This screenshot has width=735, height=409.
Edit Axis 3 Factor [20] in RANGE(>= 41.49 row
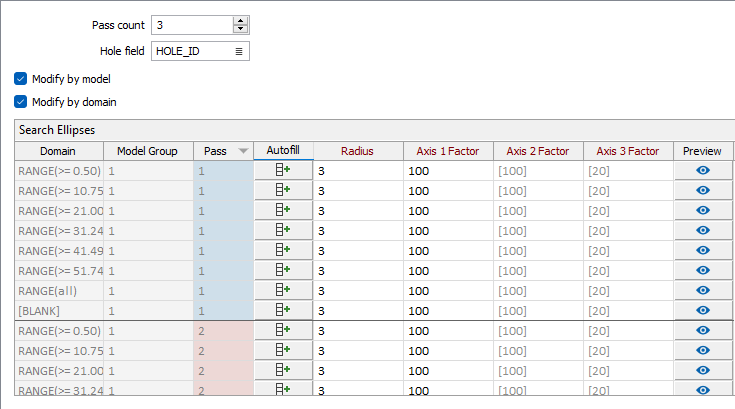coord(628,251)
